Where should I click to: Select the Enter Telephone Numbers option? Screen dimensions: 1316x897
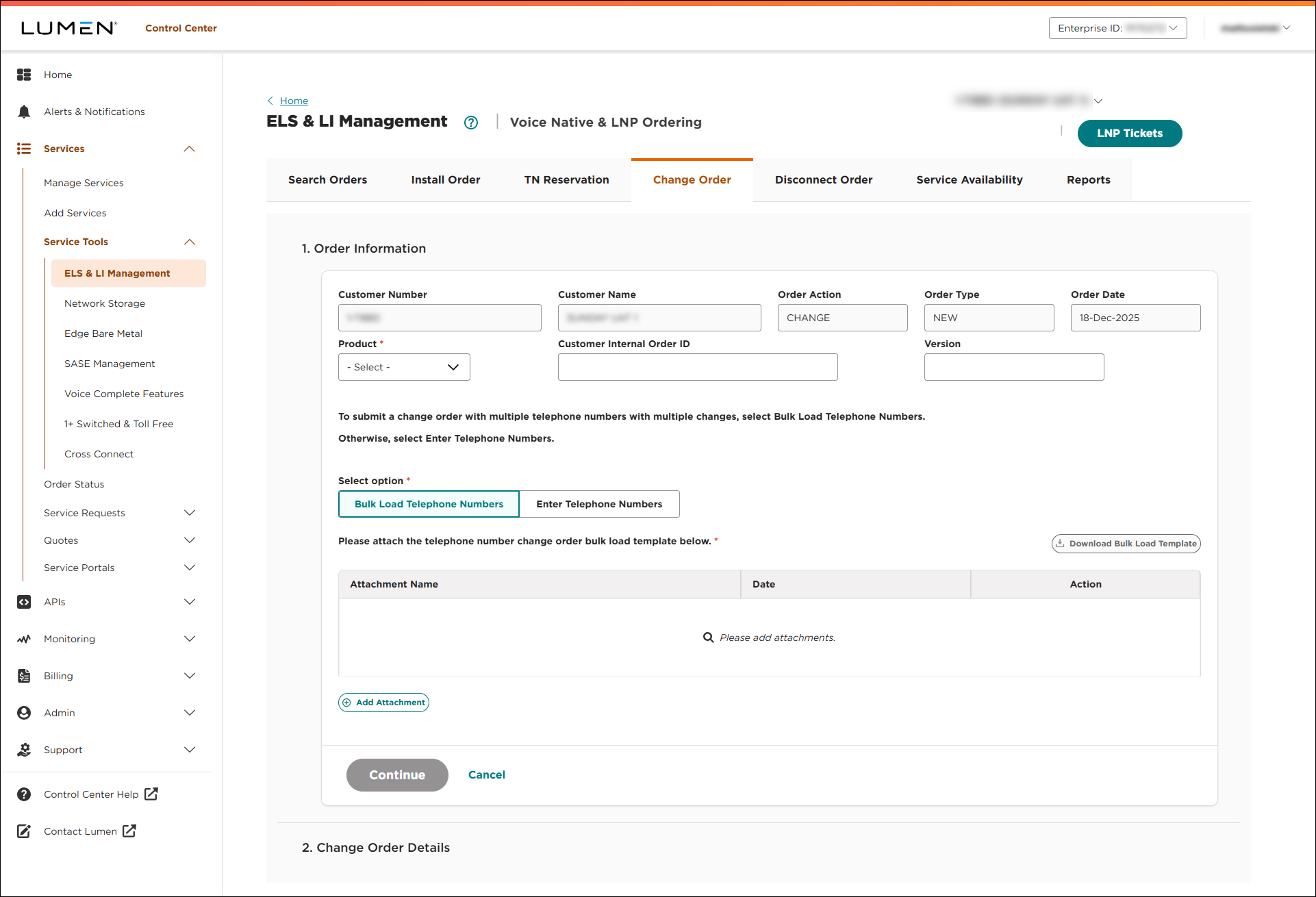[x=599, y=504]
